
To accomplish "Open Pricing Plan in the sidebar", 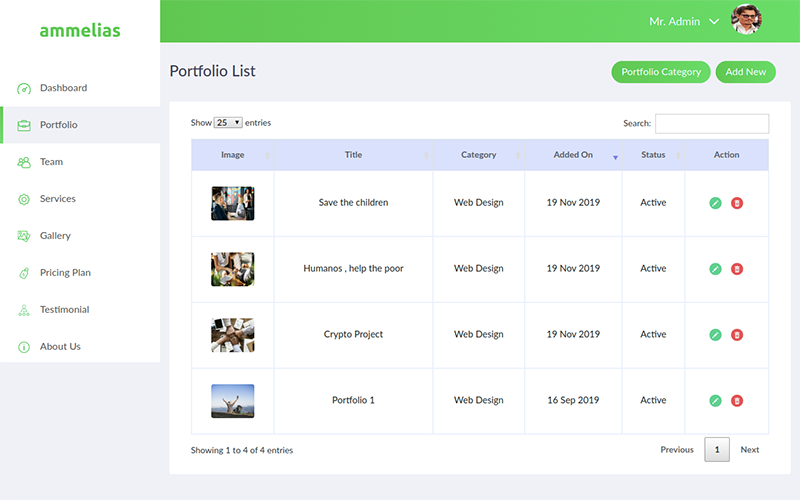I will pos(80,272).
